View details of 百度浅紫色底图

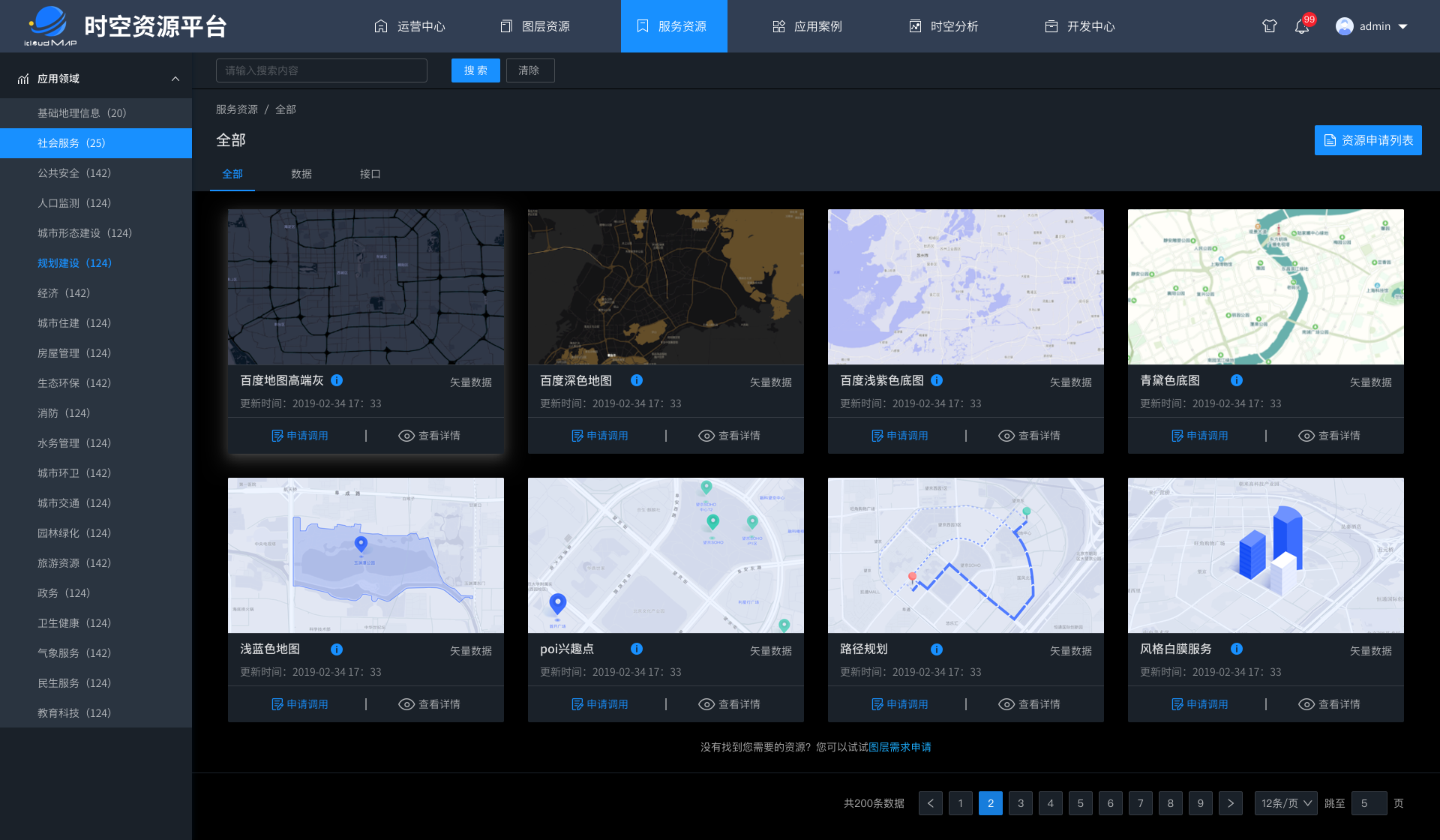coord(1030,436)
